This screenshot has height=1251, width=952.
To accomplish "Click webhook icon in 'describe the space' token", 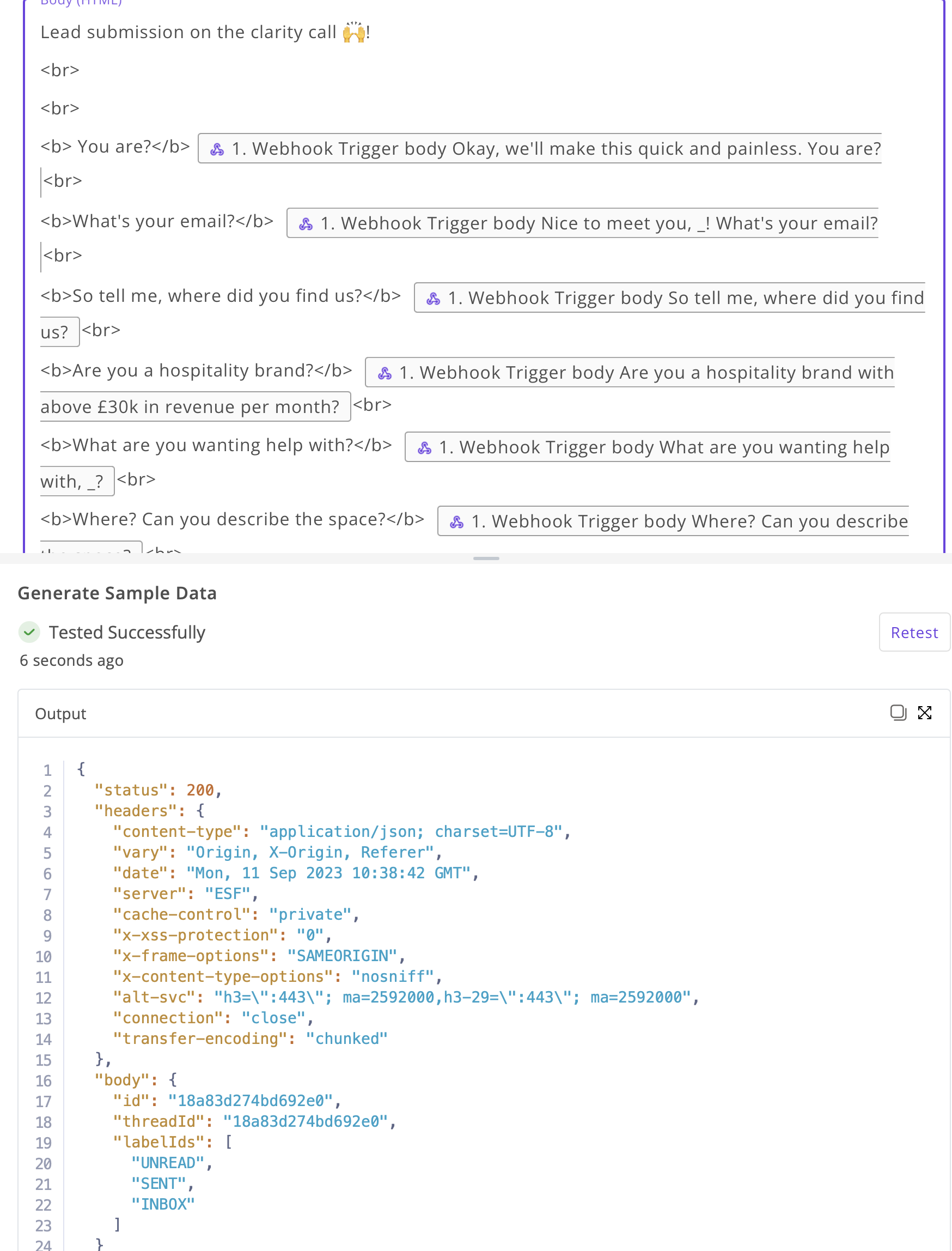I will (457, 523).
